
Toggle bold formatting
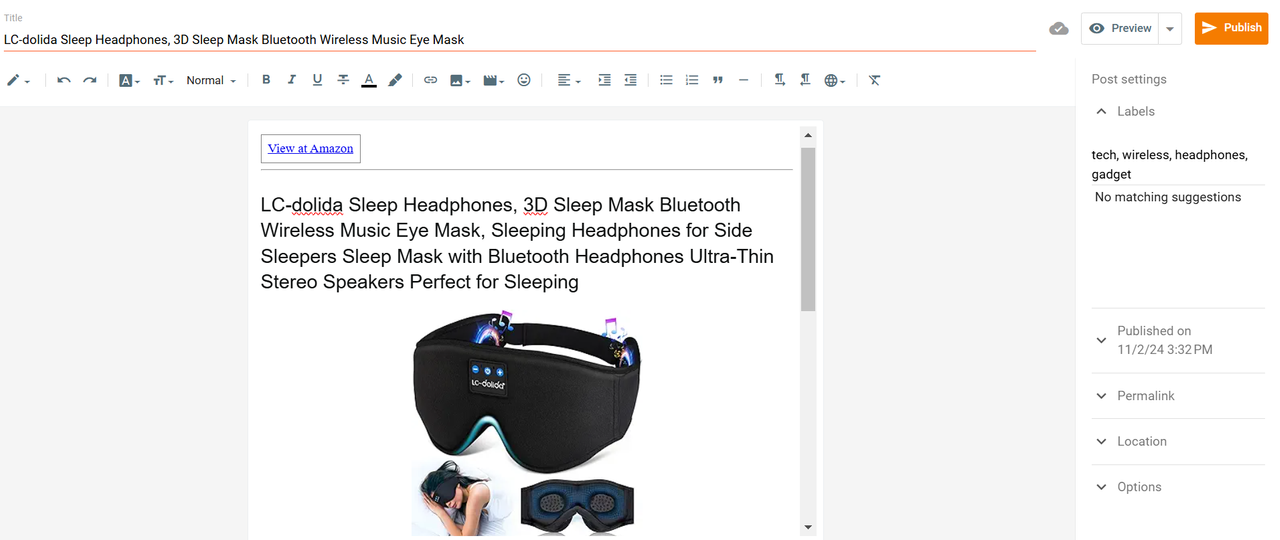[x=266, y=80]
